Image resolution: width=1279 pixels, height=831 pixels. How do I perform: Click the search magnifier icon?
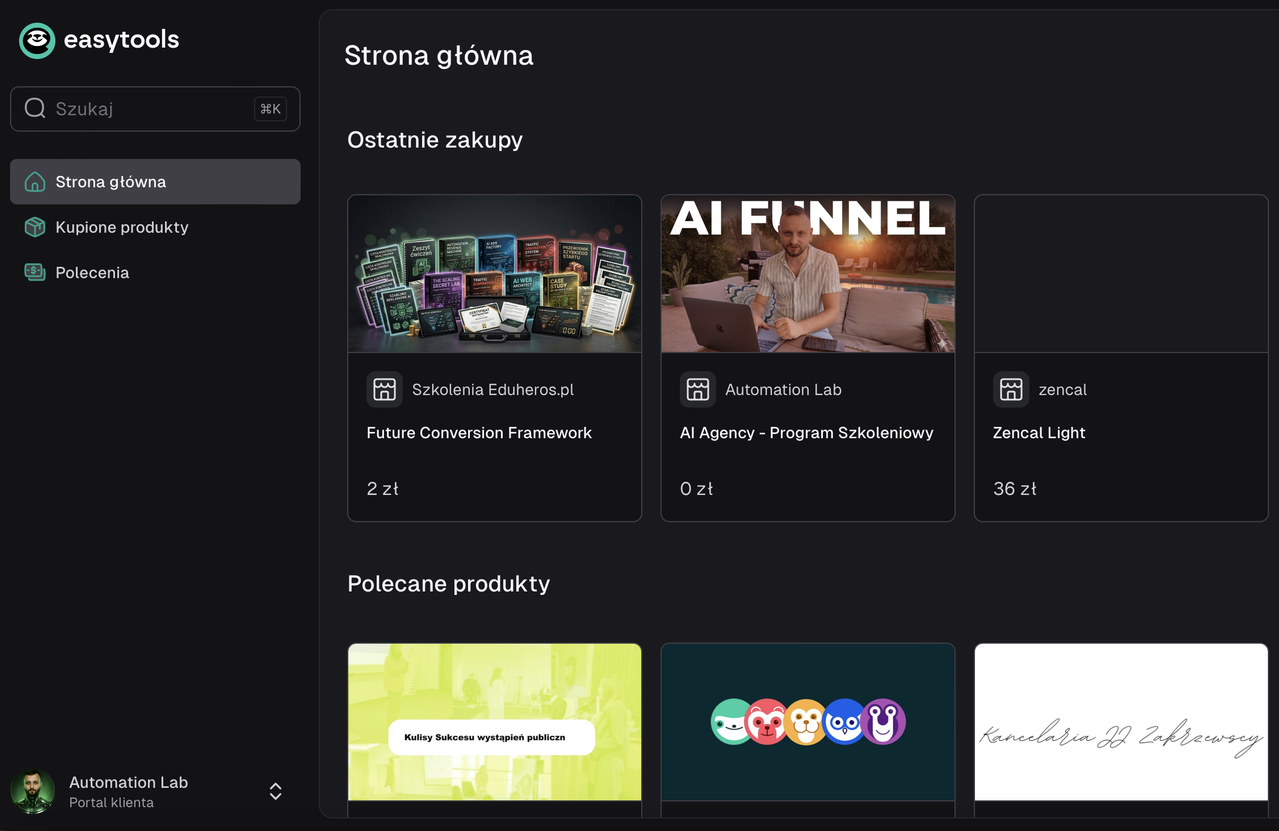pyautogui.click(x=35, y=108)
